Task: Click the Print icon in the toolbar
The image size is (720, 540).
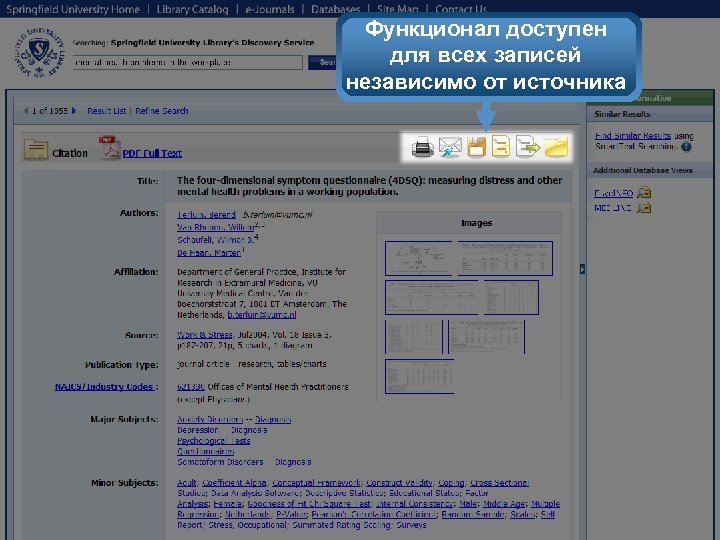Action: pos(422,147)
